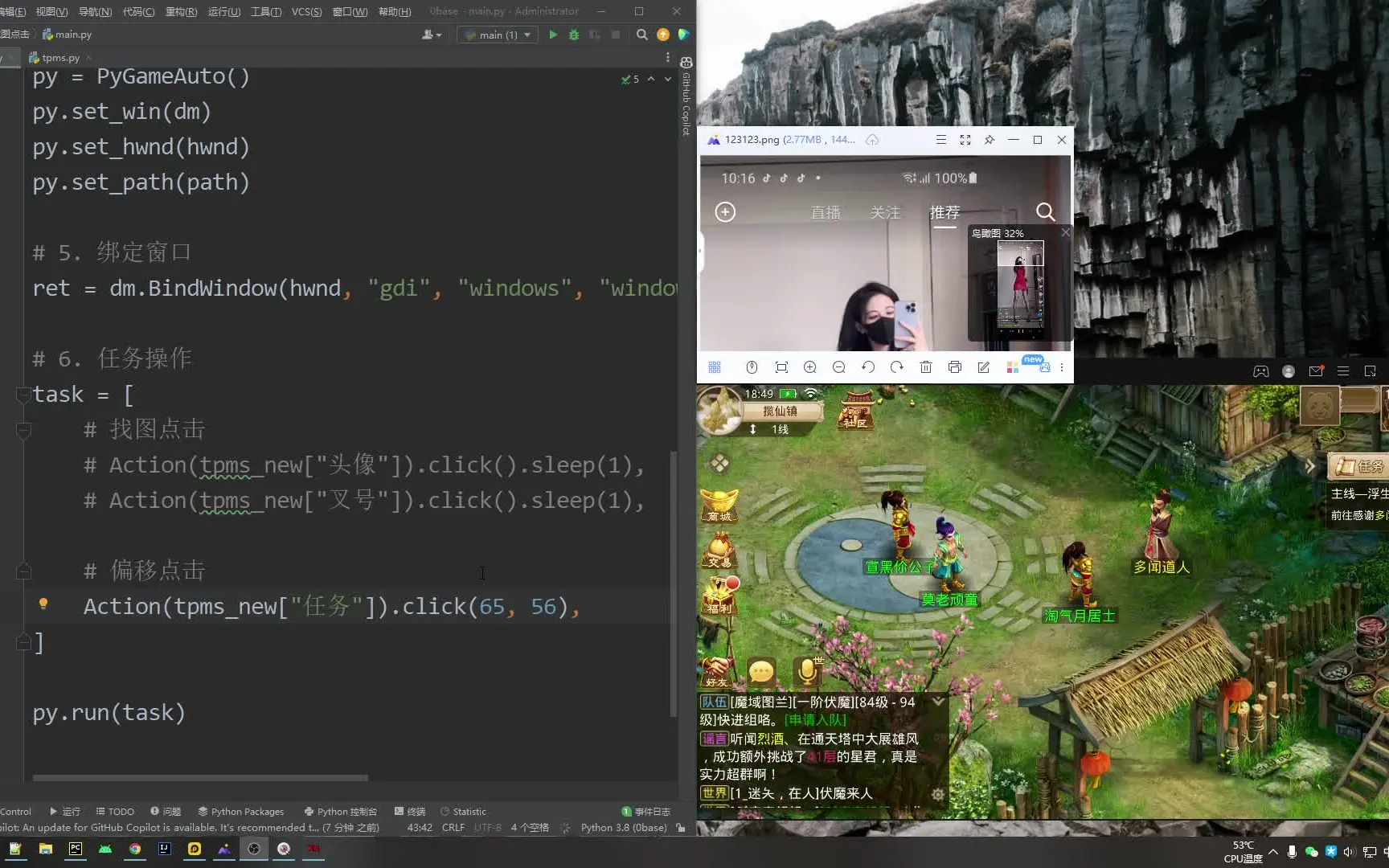
Task: Open the 问题 problems tool window
Action: (166, 812)
